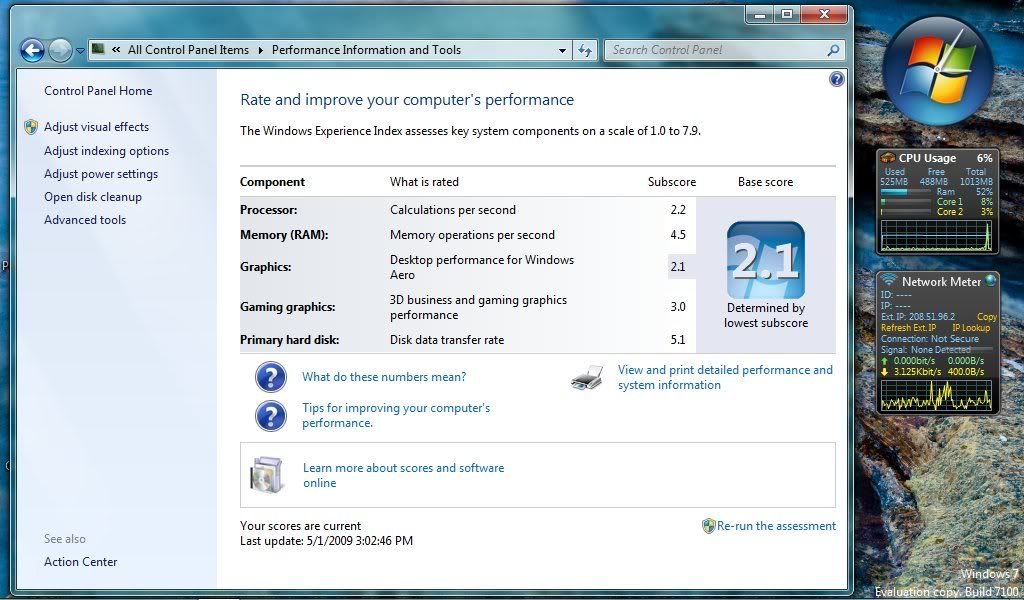
Task: Select Performance Information and Tools breadcrumb
Action: tap(366, 50)
